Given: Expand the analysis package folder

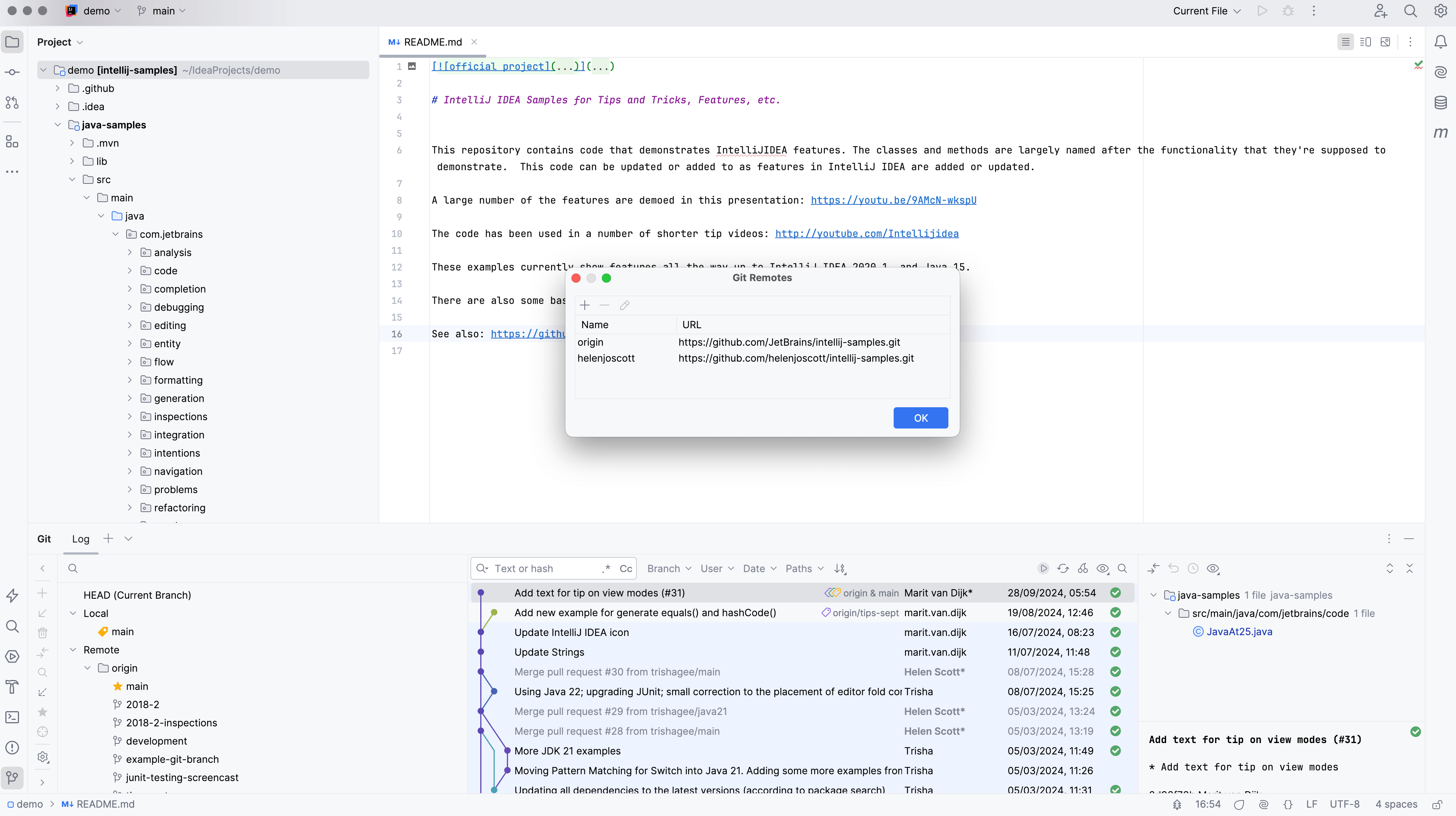Looking at the screenshot, I should click(130, 253).
